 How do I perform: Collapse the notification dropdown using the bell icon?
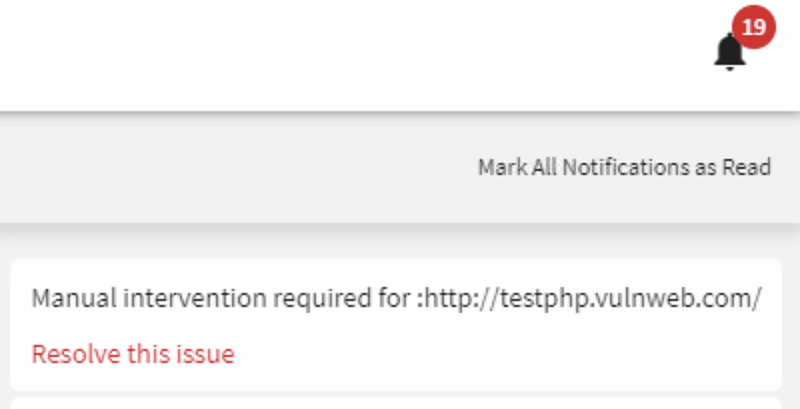729,52
